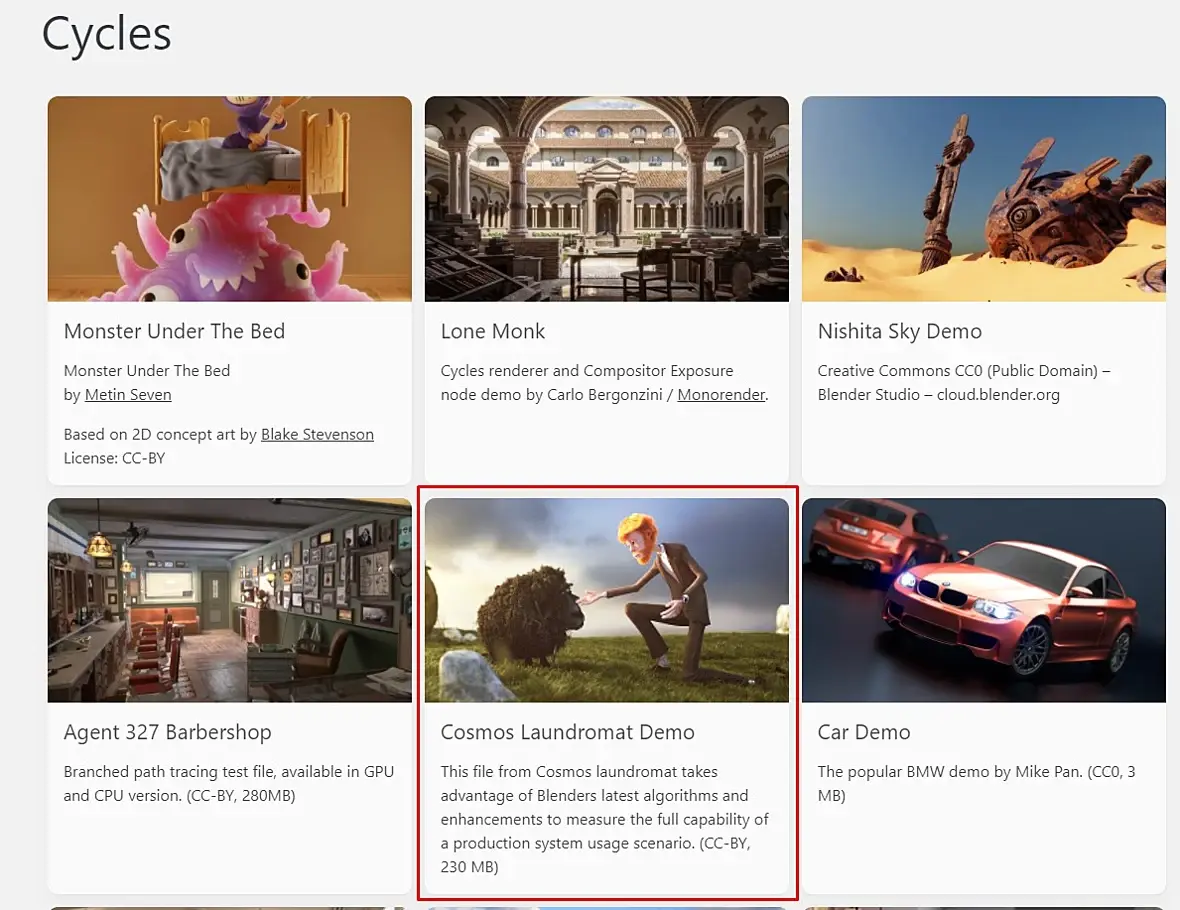This screenshot has height=910, width=1180.
Task: Follow the Monorender link
Action: (x=721, y=394)
